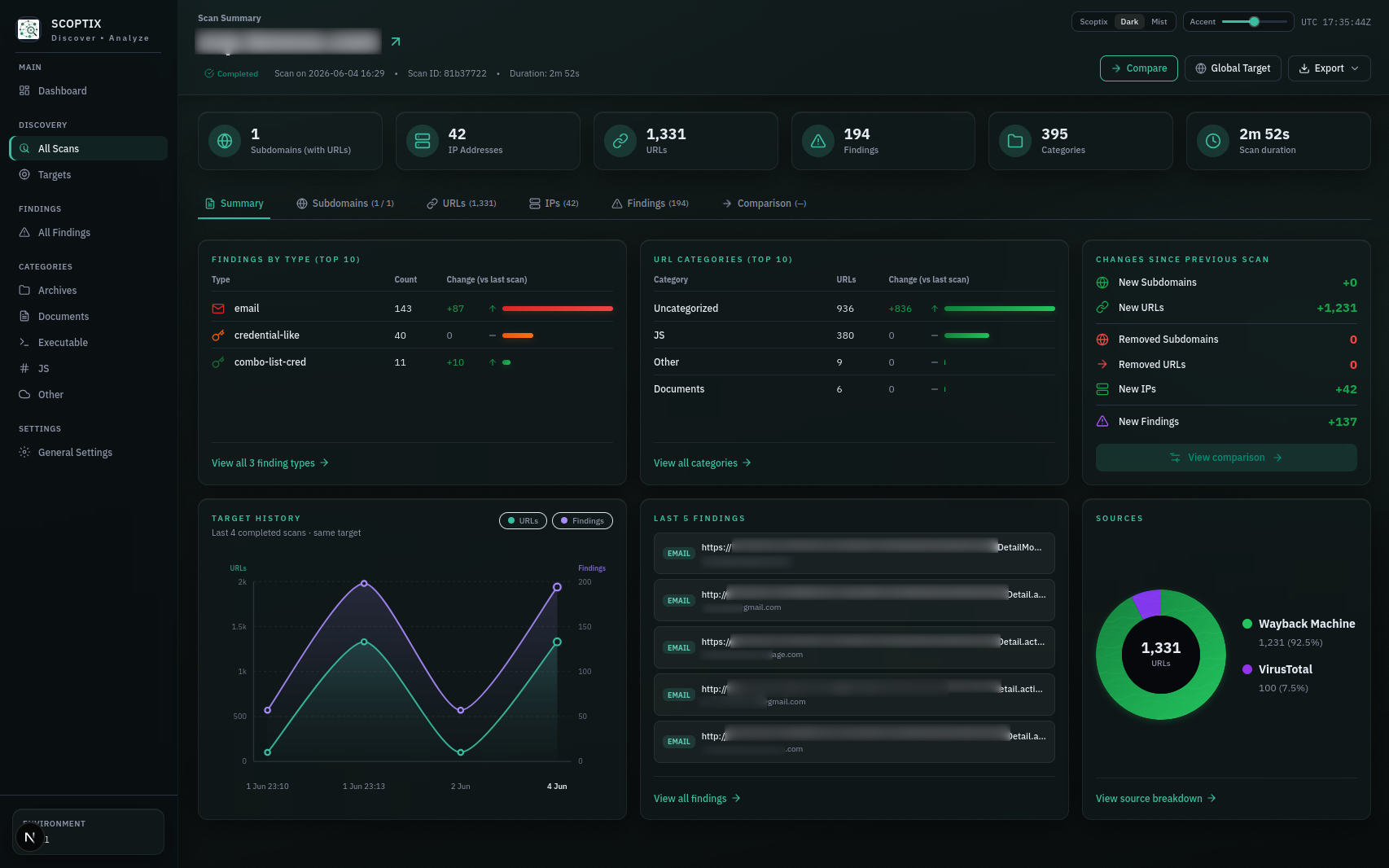Click the round N avatar icon
The width and height of the screenshot is (1389, 868).
point(30,837)
